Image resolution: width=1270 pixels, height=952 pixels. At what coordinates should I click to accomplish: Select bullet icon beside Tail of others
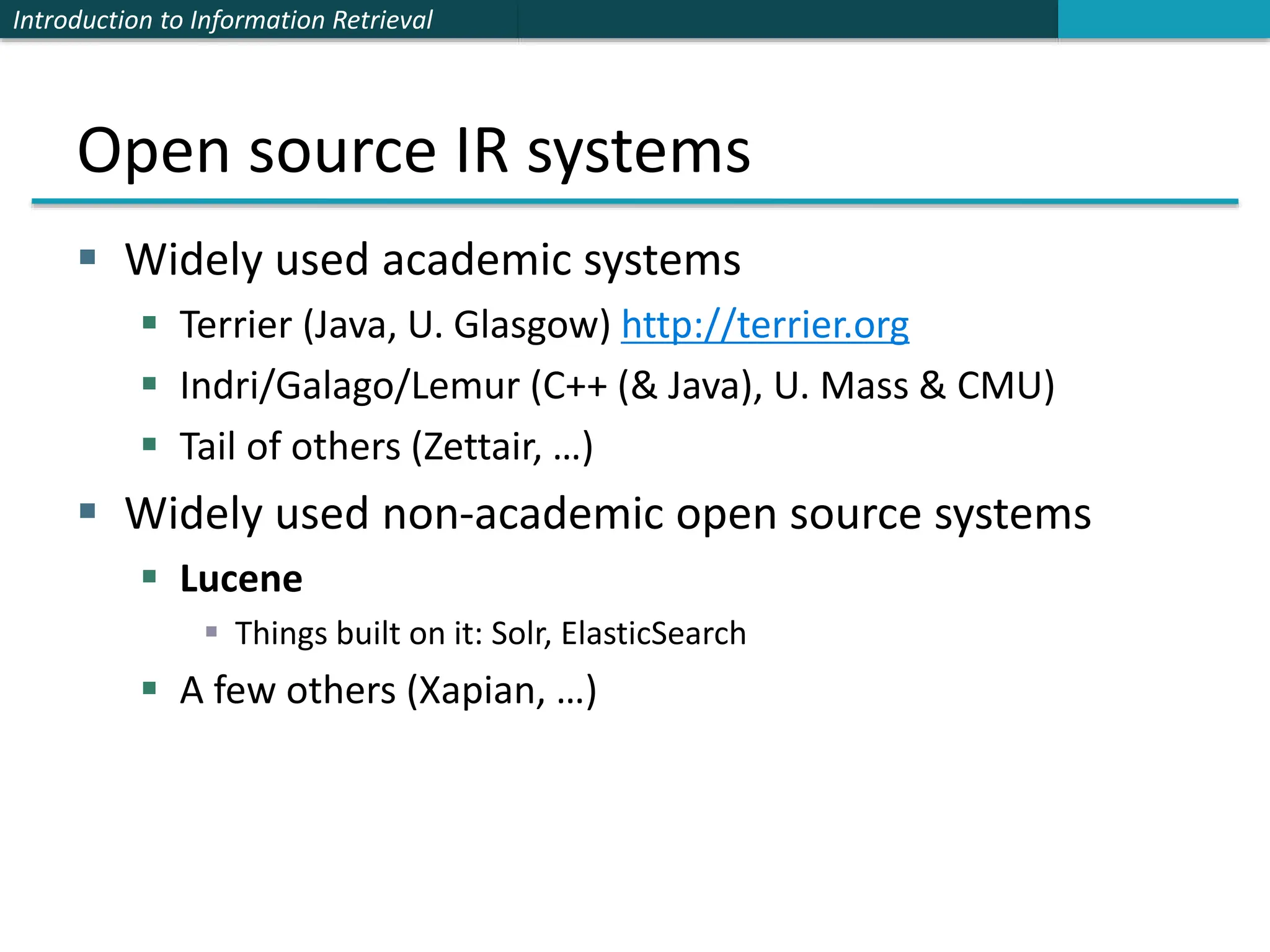pyautogui.click(x=149, y=444)
